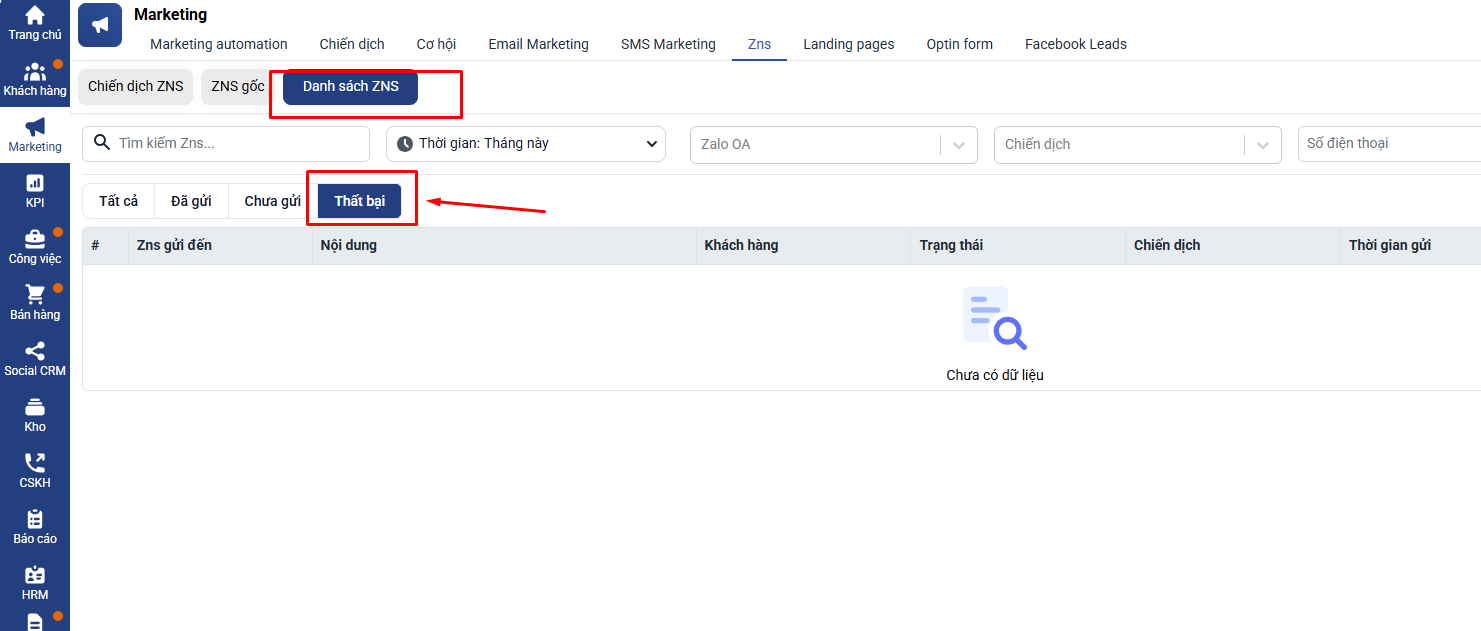The image size is (1481, 631).
Task: Open HRM module icon
Action: 35,576
